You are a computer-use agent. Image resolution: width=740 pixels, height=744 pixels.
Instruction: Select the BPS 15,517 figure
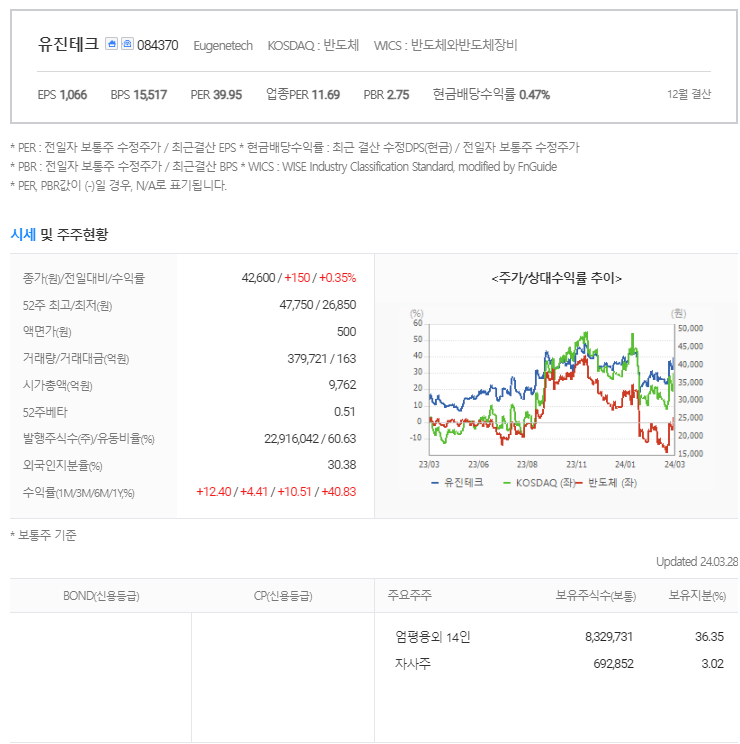click(x=139, y=95)
